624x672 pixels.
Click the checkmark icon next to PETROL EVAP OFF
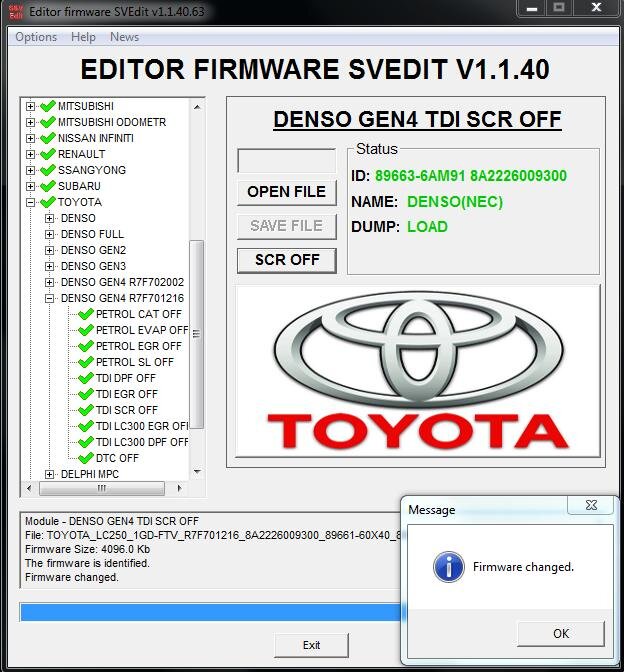(x=86, y=330)
